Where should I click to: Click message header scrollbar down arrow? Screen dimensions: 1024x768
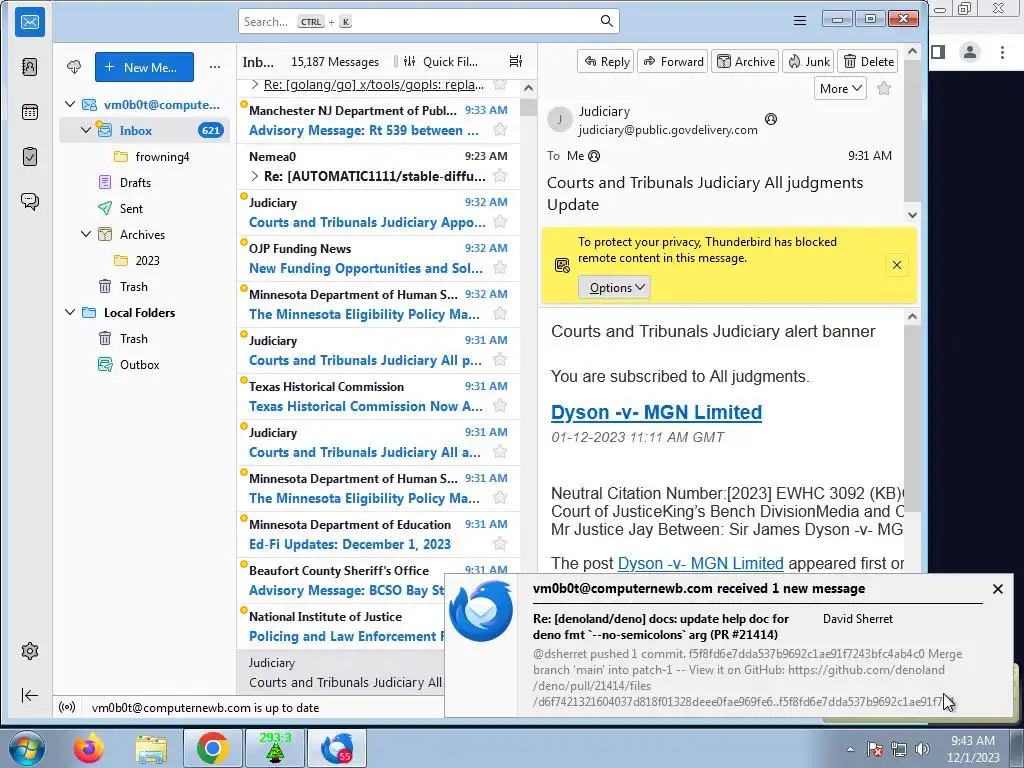912,214
